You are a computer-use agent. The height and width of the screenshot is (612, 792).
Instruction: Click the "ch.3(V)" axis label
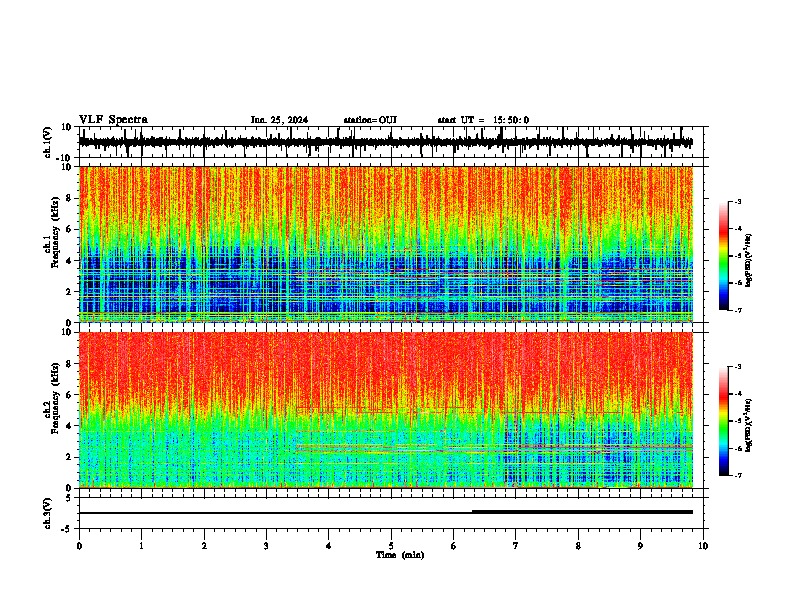tap(48, 513)
